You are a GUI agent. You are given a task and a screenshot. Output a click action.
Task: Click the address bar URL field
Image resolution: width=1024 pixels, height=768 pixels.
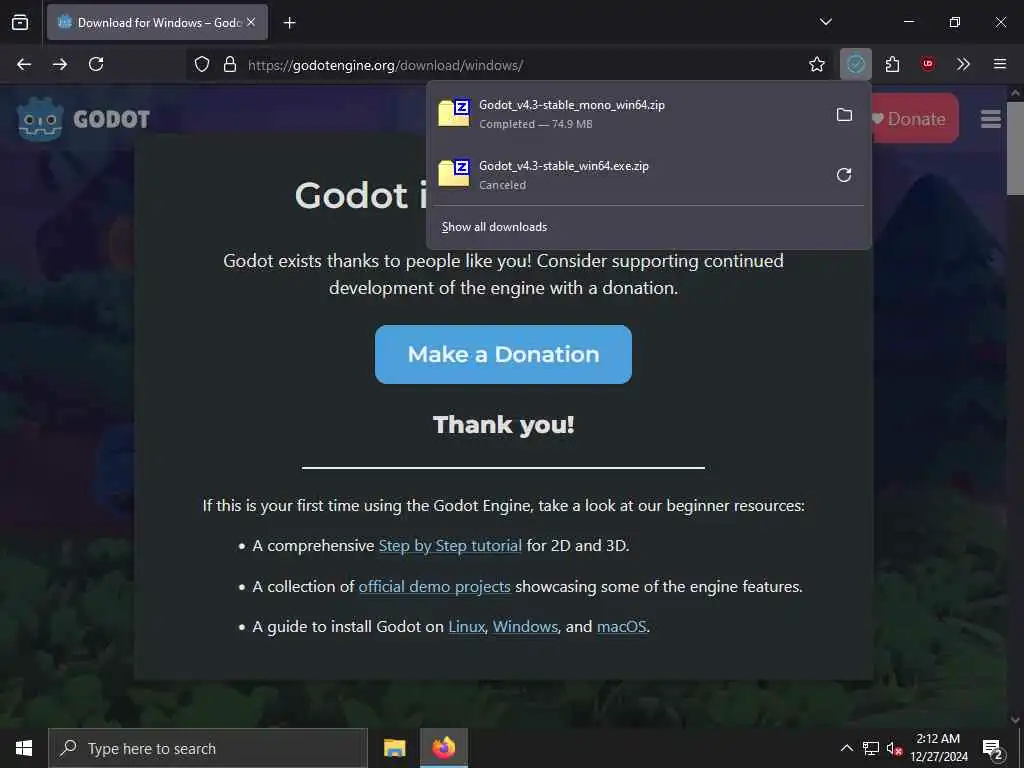pos(522,65)
